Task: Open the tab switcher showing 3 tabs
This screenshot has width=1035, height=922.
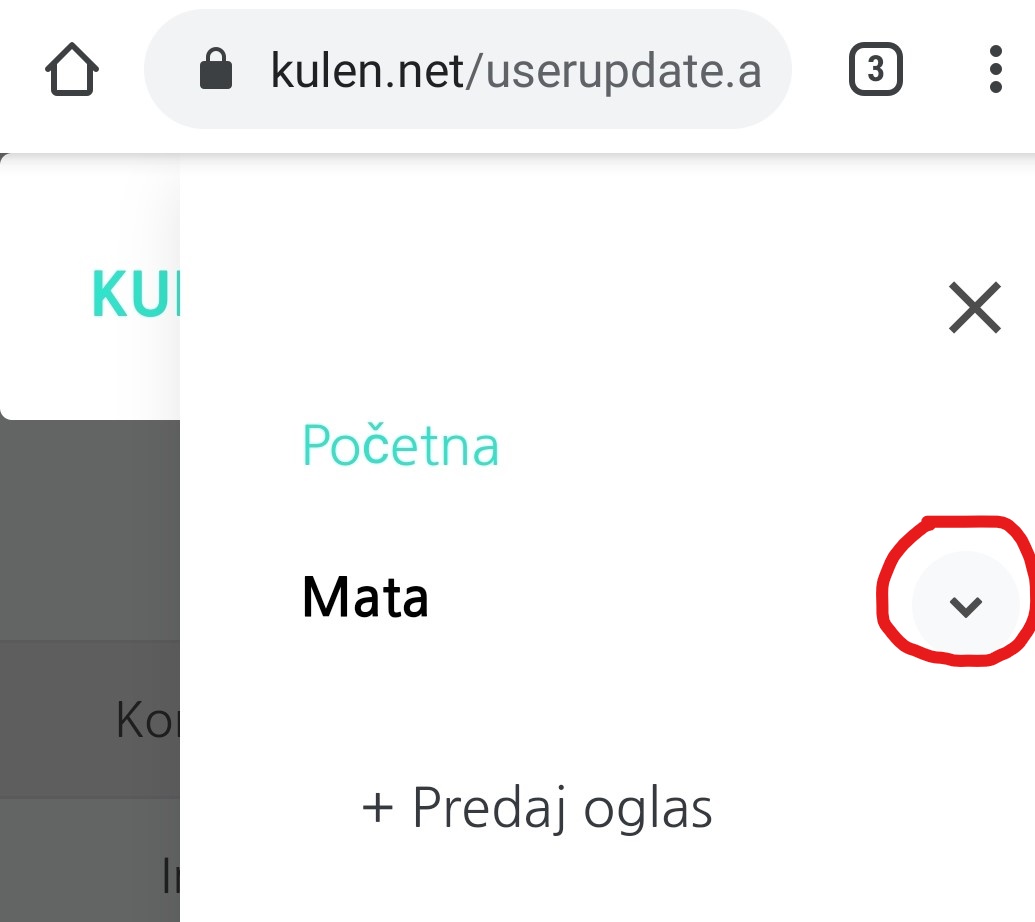Action: click(875, 71)
